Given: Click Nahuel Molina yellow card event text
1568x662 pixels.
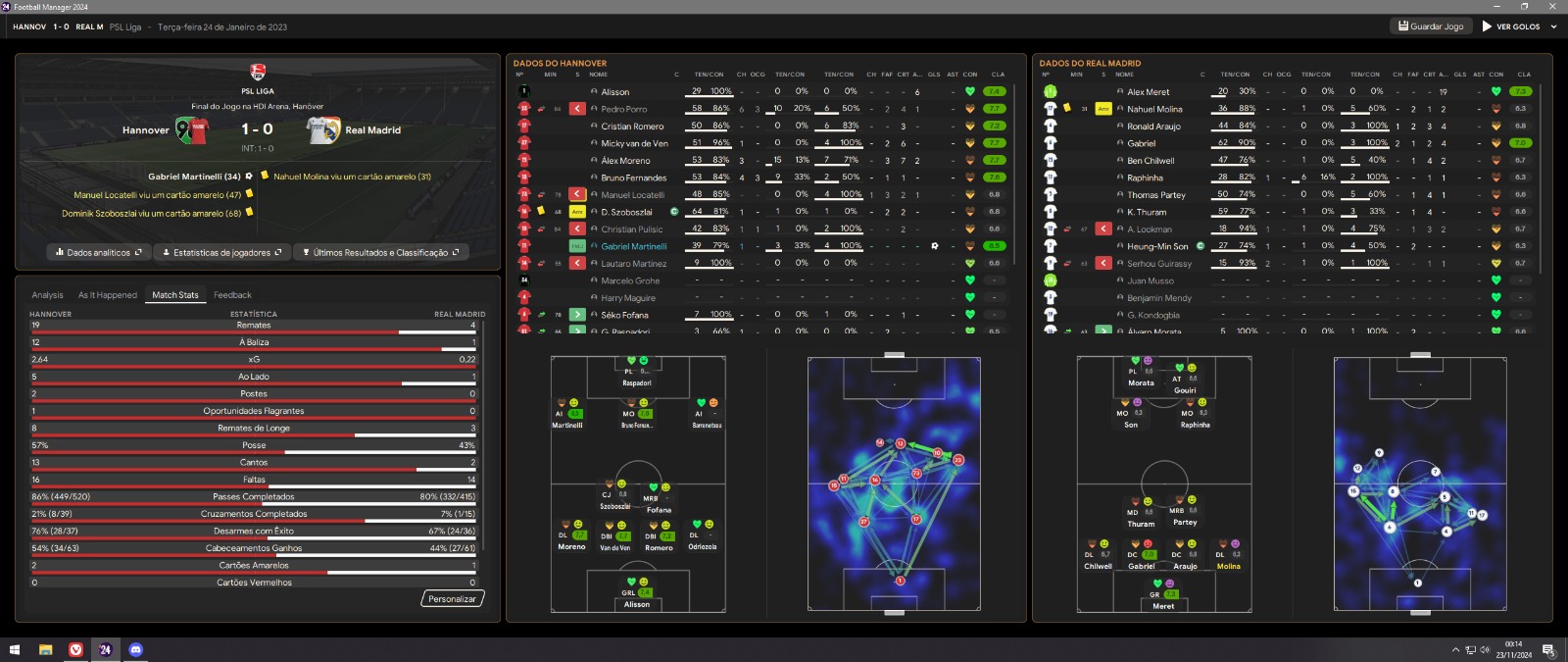Looking at the screenshot, I should [x=352, y=177].
